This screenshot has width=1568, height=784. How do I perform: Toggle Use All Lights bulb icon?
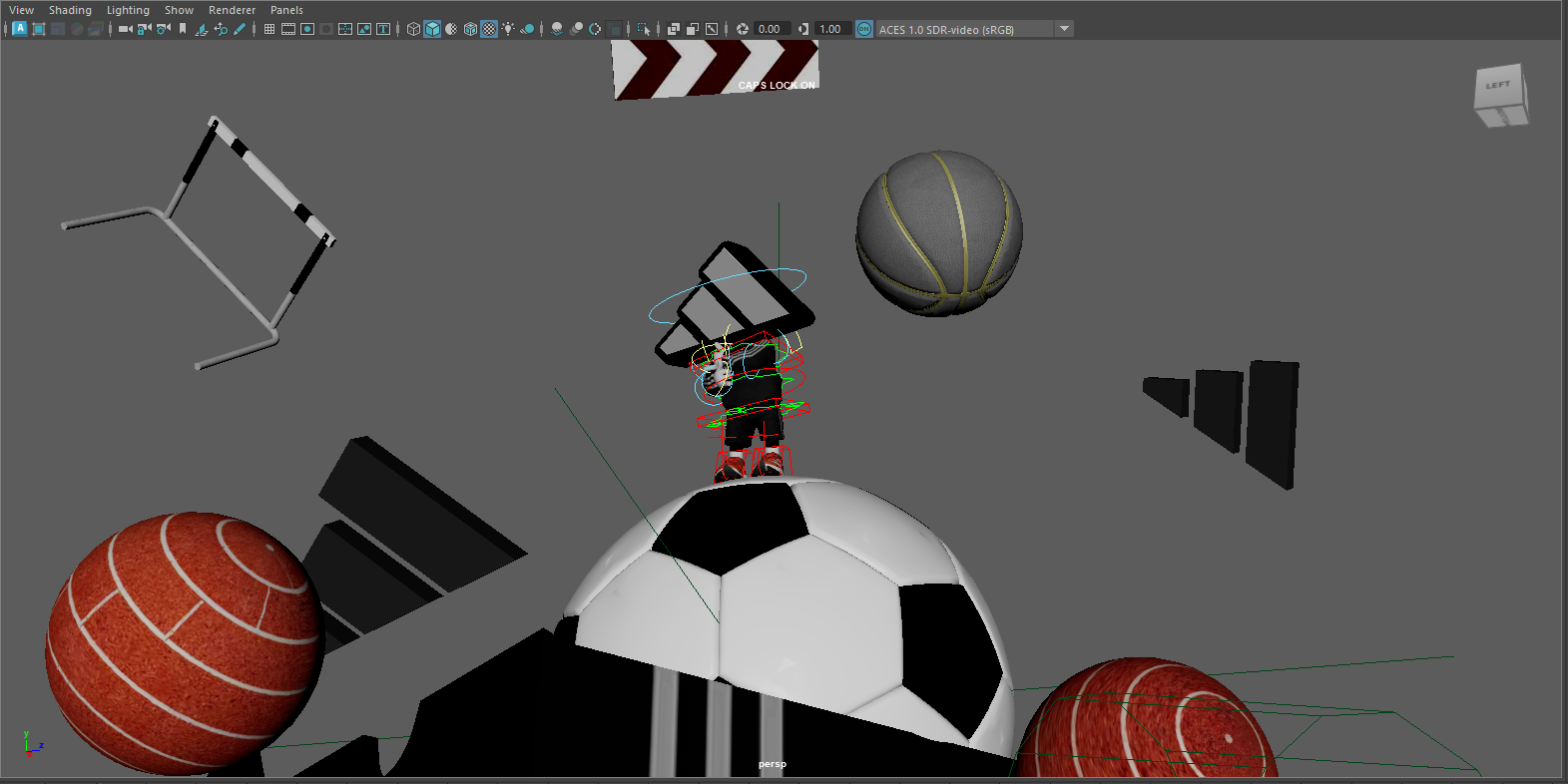508,29
